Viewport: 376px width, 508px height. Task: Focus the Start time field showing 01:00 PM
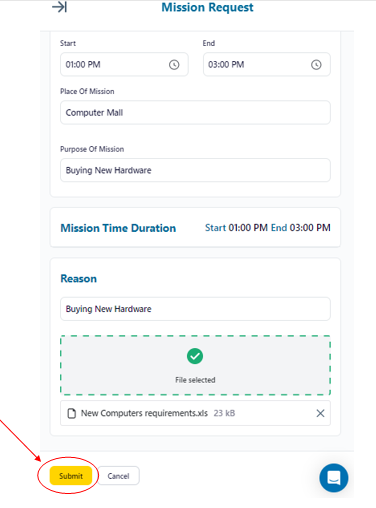point(124,64)
